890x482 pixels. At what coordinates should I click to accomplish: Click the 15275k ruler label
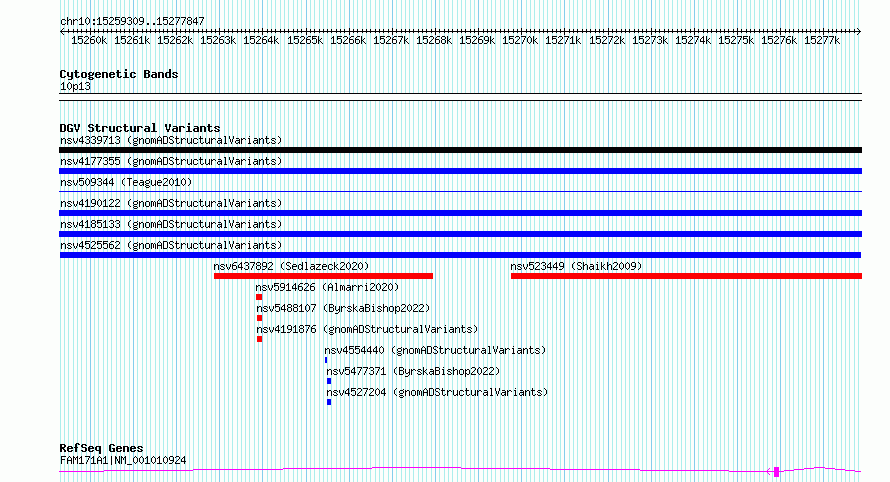[736, 41]
